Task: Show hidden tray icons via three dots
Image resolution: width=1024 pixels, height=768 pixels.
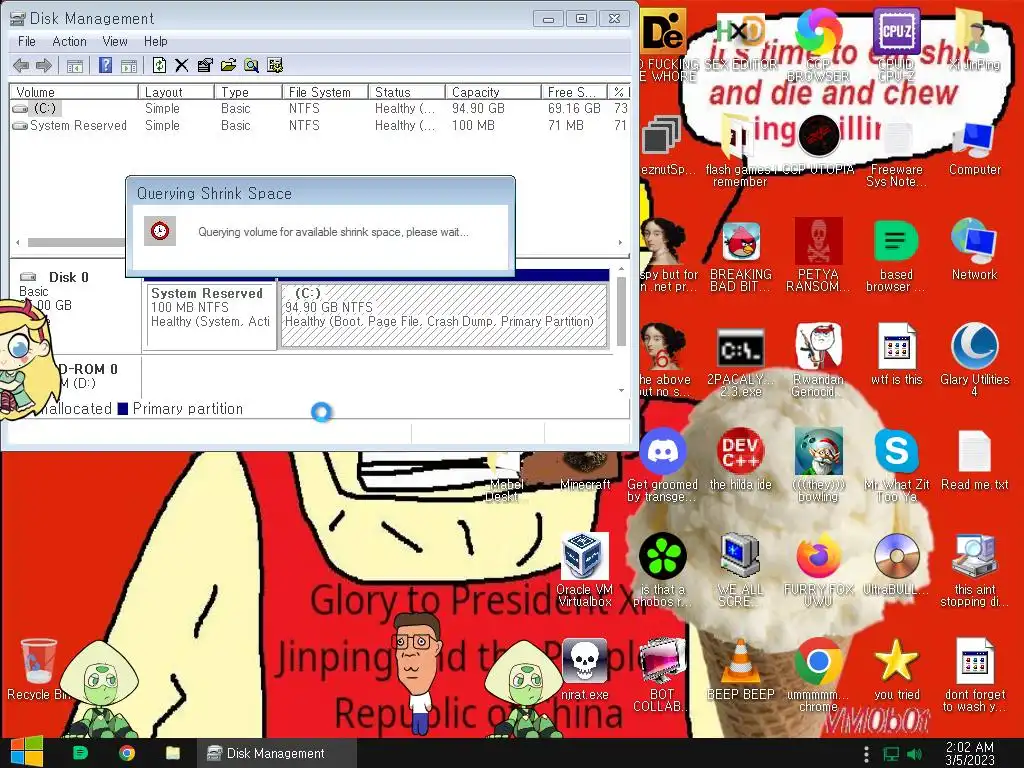Action: (866, 754)
